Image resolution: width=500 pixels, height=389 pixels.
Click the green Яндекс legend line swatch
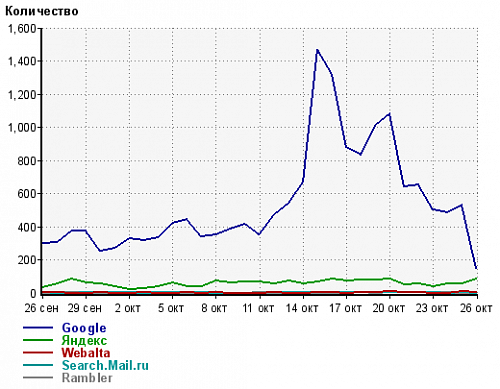point(38,340)
